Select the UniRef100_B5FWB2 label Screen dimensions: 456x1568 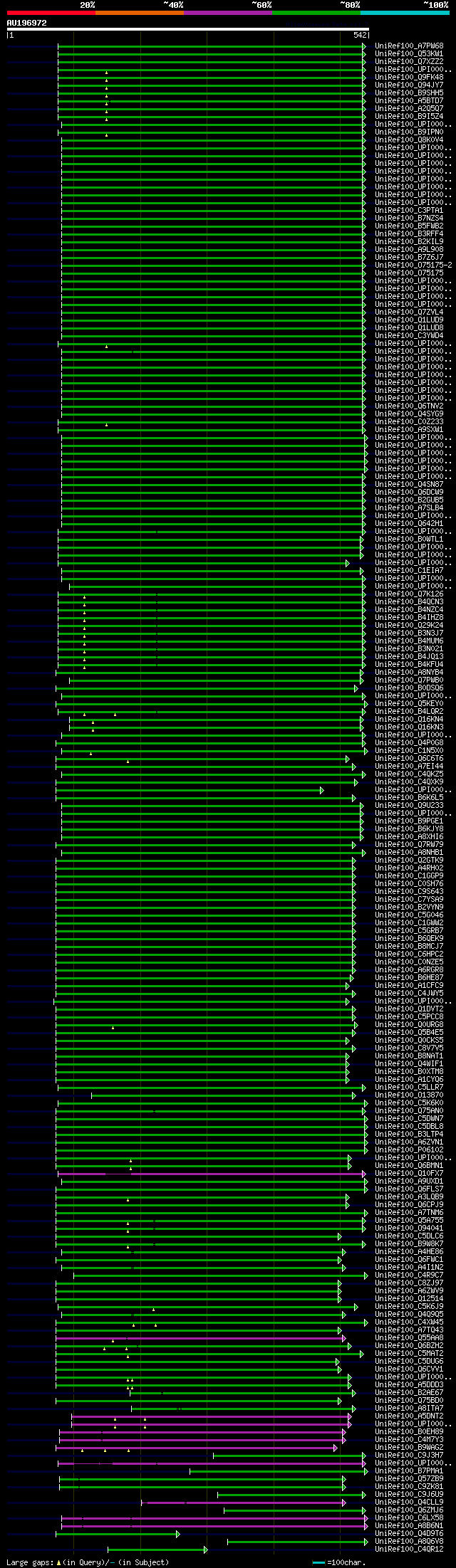point(409,226)
